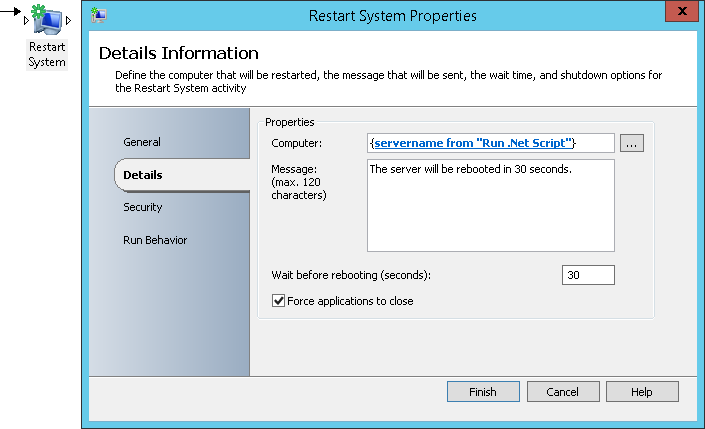Click the 'Wait before rebooting (seconds):' label
Image resolution: width=705 pixels, height=429 pixels.
pos(351,275)
